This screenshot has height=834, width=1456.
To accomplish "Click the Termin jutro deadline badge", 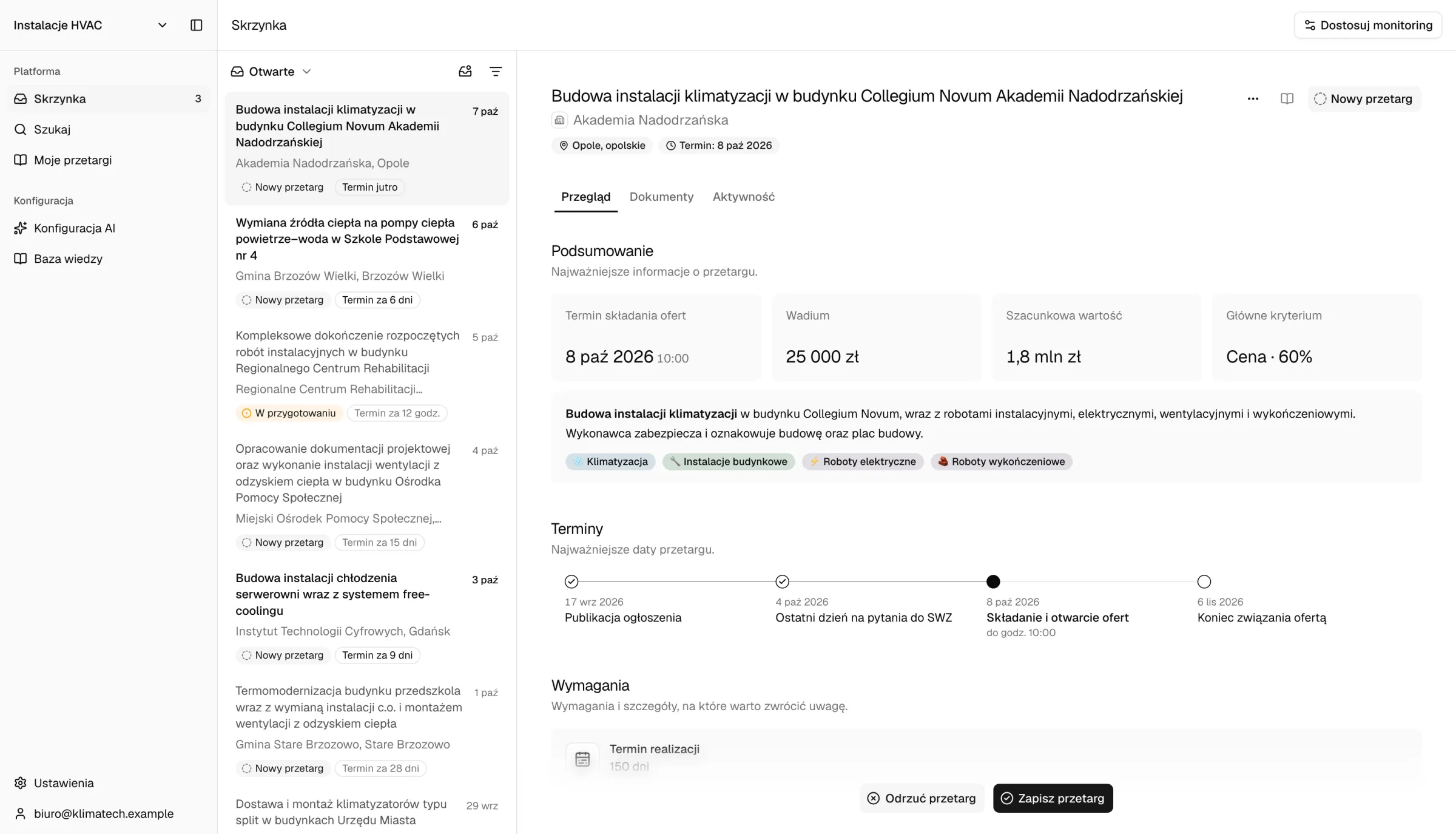I will (x=369, y=187).
